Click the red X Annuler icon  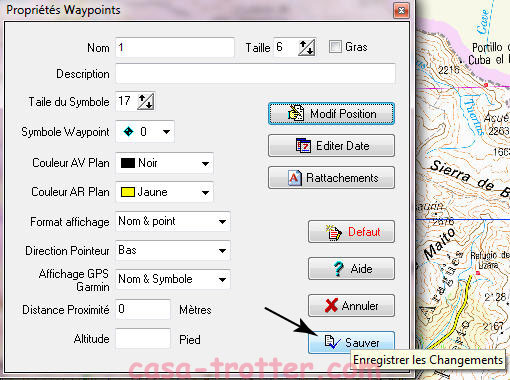coord(331,305)
